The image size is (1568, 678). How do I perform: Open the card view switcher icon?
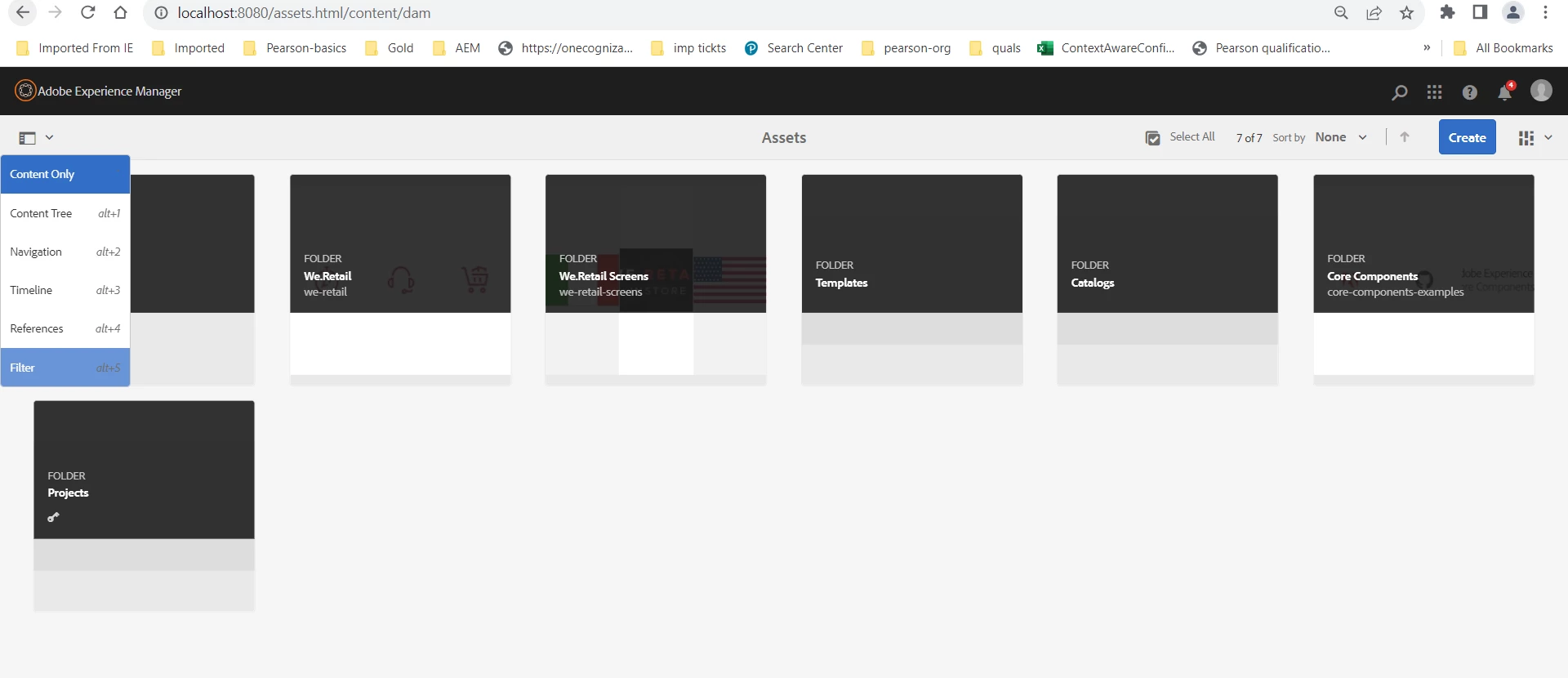[x=1526, y=138]
